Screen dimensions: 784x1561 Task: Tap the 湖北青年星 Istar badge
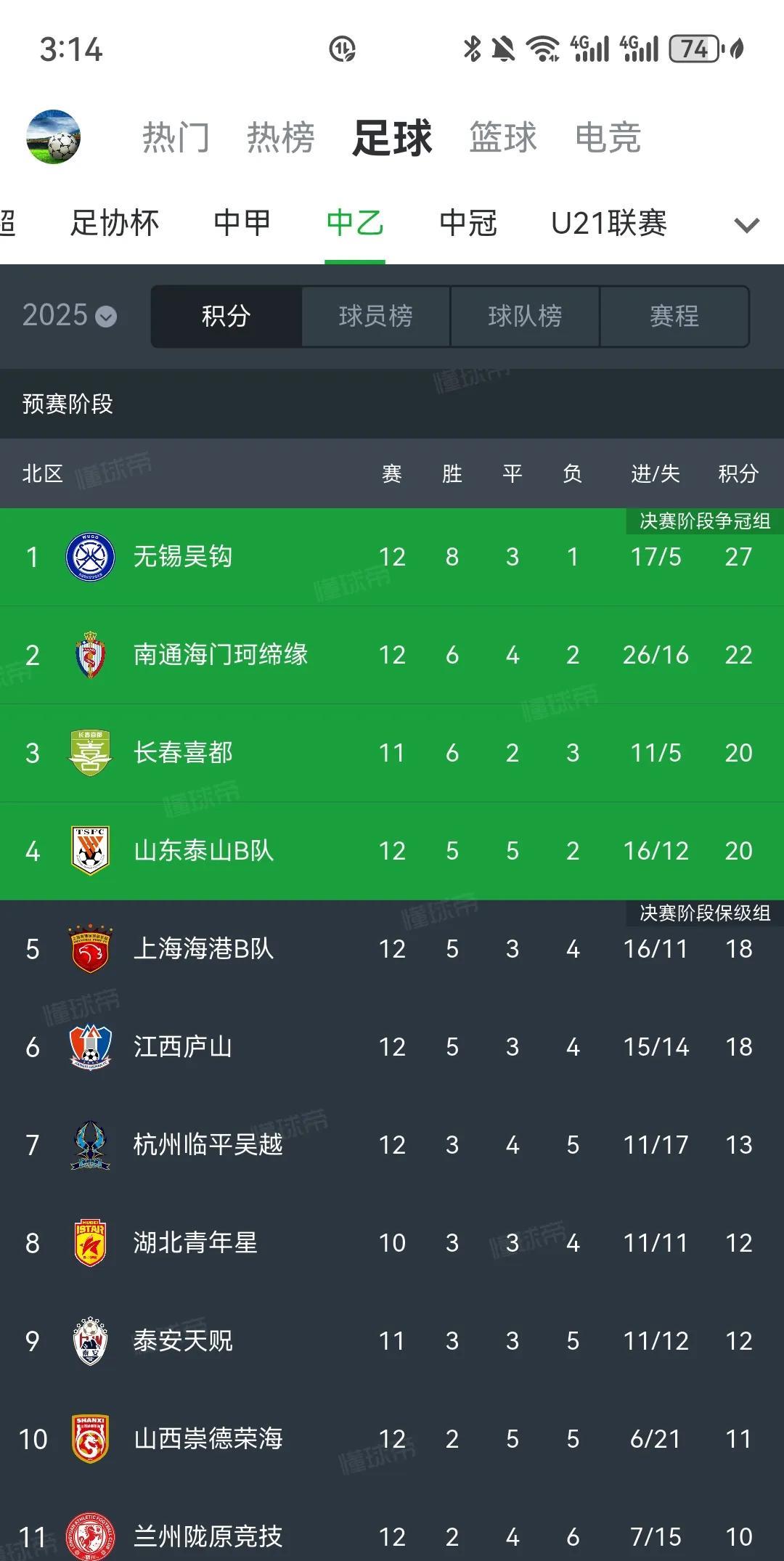(x=90, y=1243)
